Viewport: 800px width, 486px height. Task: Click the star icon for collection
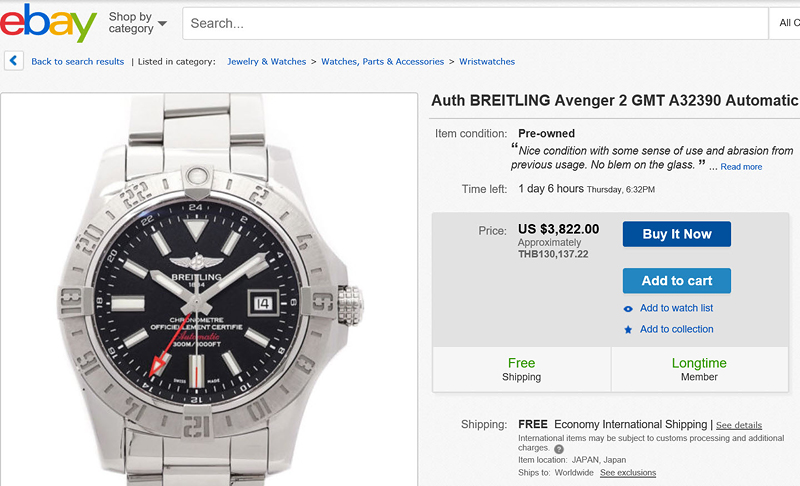(x=628, y=330)
